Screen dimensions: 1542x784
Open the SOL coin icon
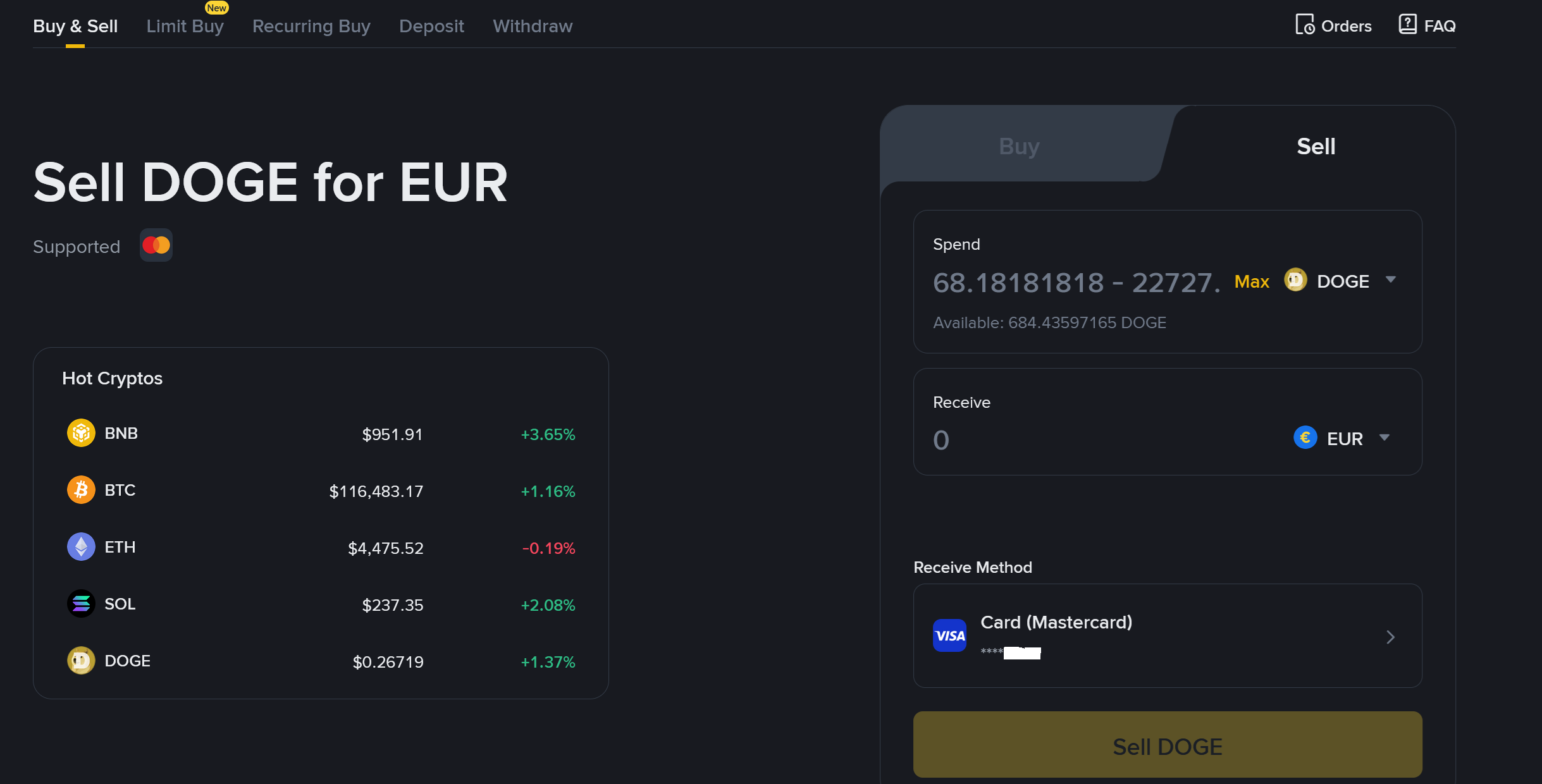81,604
